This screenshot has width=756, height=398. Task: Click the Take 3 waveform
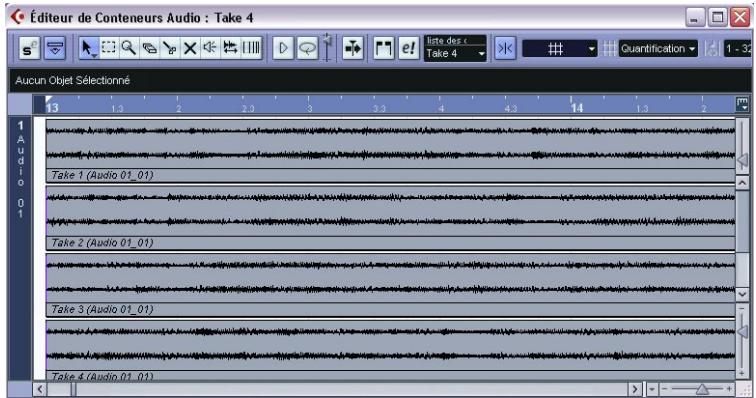point(391,278)
